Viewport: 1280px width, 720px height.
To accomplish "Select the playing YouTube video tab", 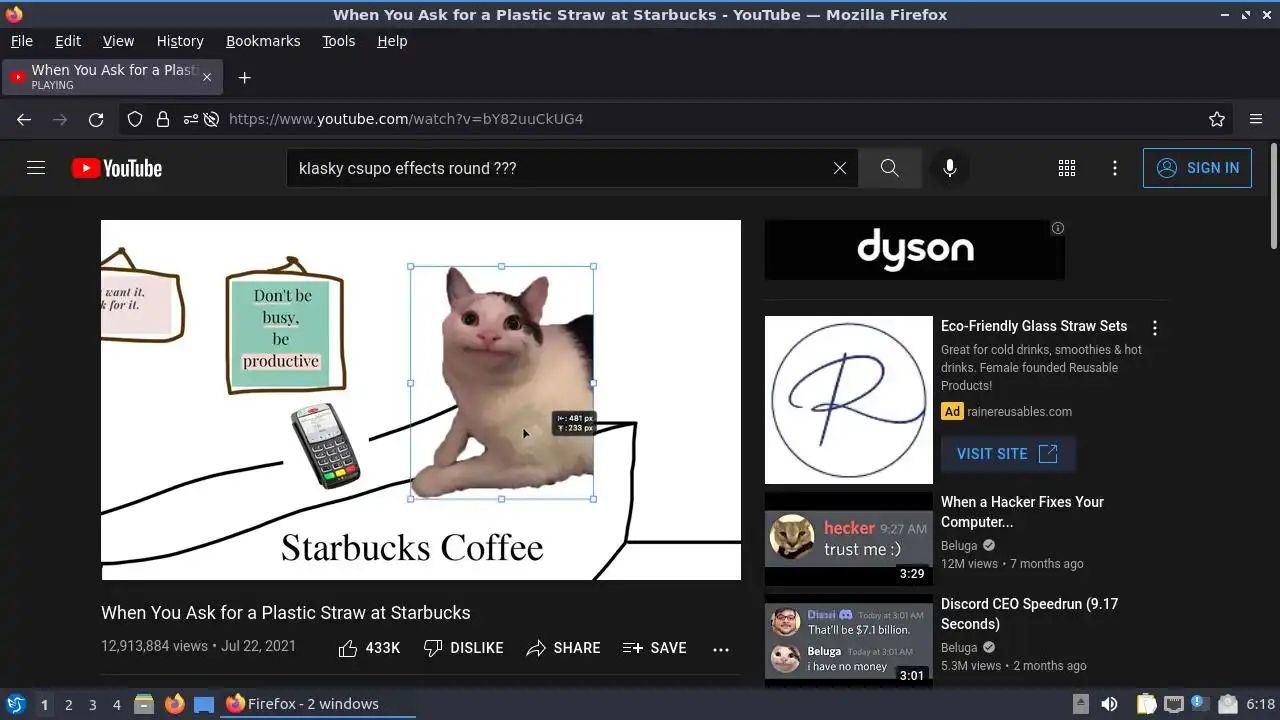I will [112, 77].
